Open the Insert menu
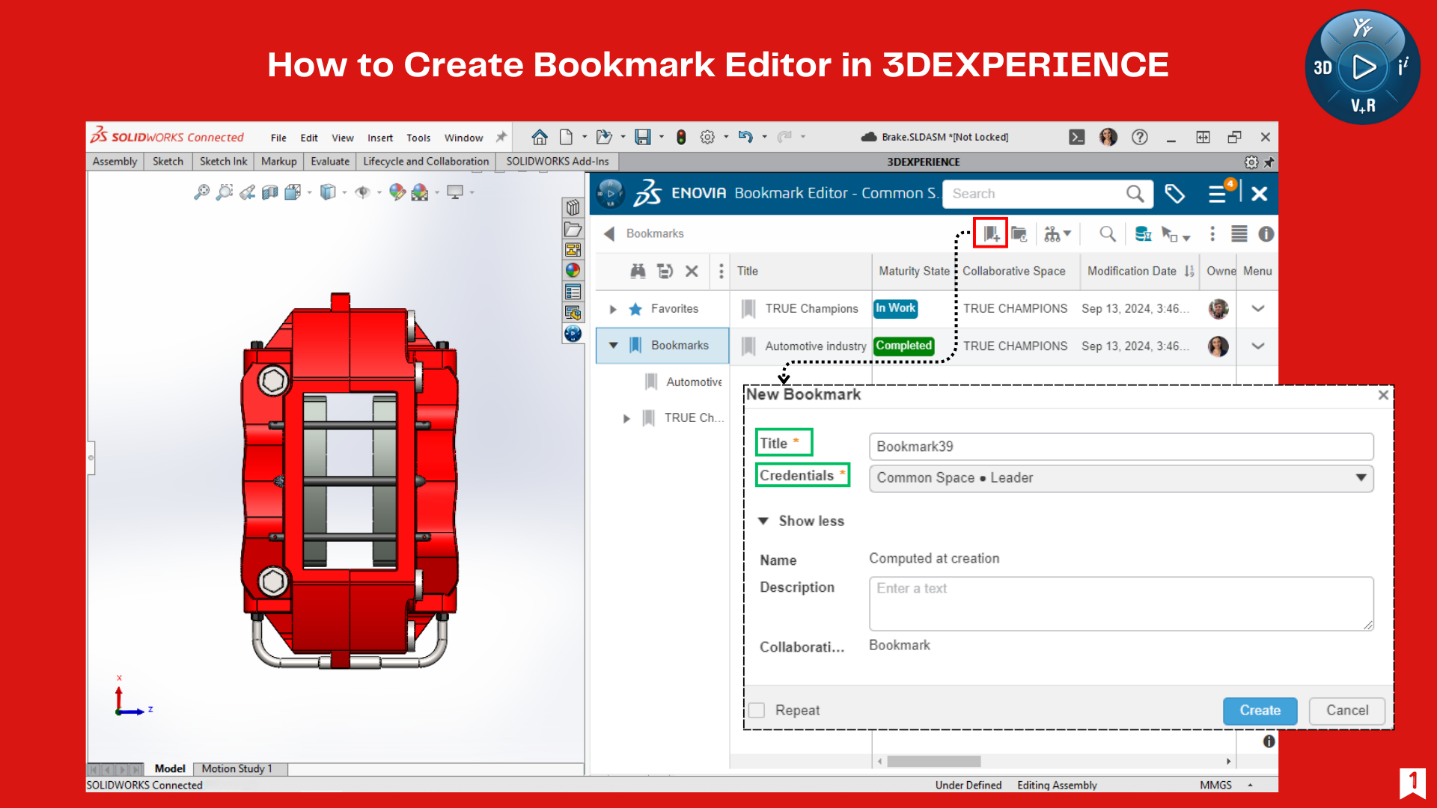 point(380,138)
